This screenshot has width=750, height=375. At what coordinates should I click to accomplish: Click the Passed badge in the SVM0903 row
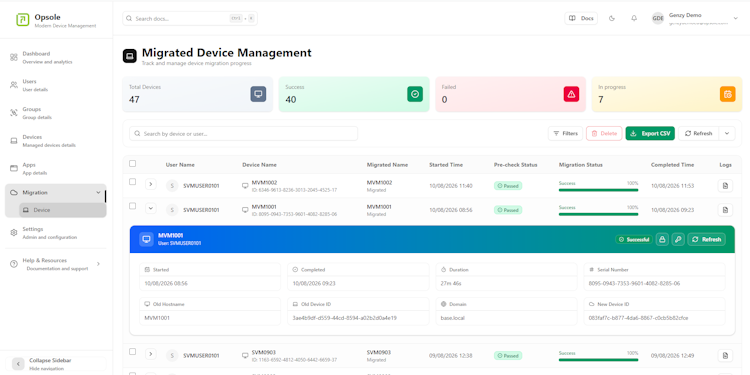[508, 356]
